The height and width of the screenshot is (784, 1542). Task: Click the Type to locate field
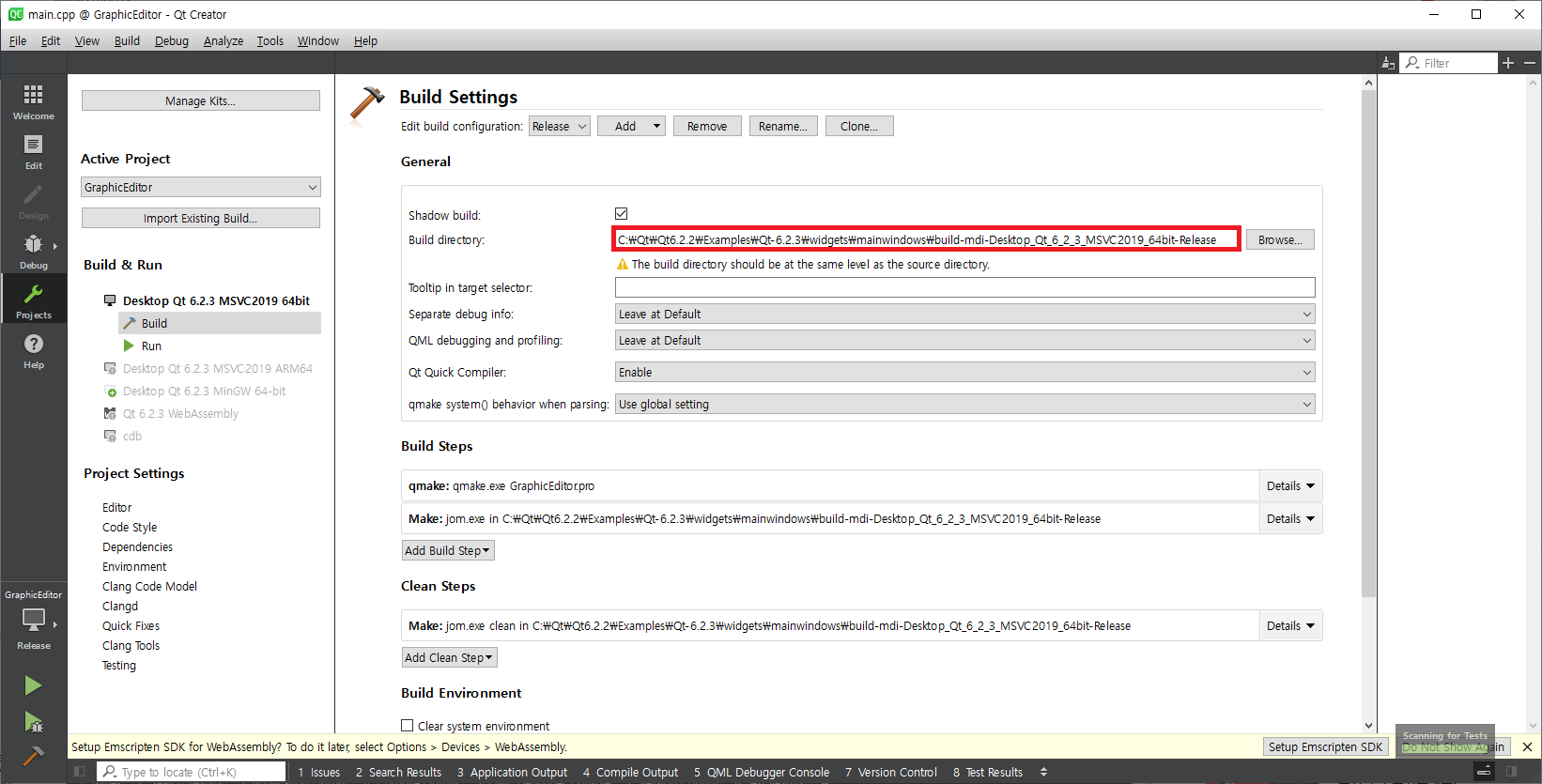[193, 772]
